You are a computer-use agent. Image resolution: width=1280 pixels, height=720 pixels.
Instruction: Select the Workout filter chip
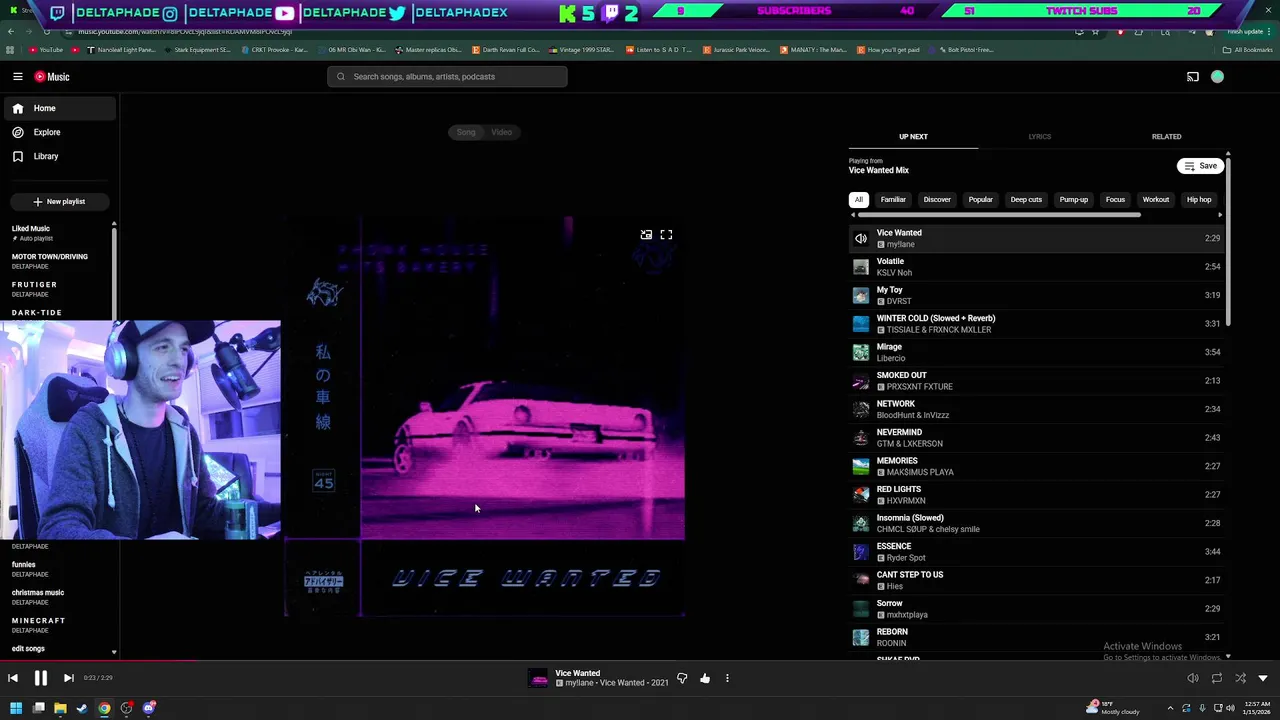(1155, 200)
